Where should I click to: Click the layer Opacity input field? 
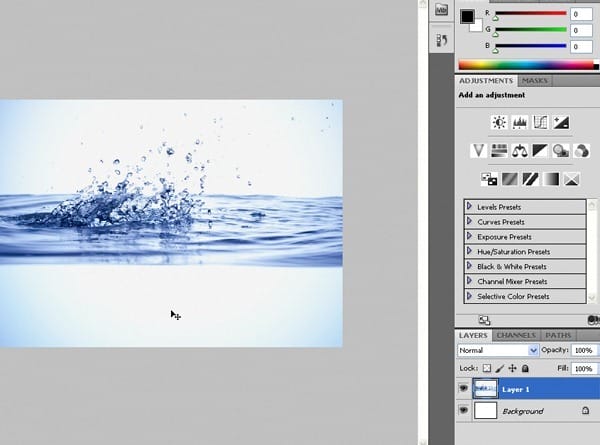click(584, 350)
